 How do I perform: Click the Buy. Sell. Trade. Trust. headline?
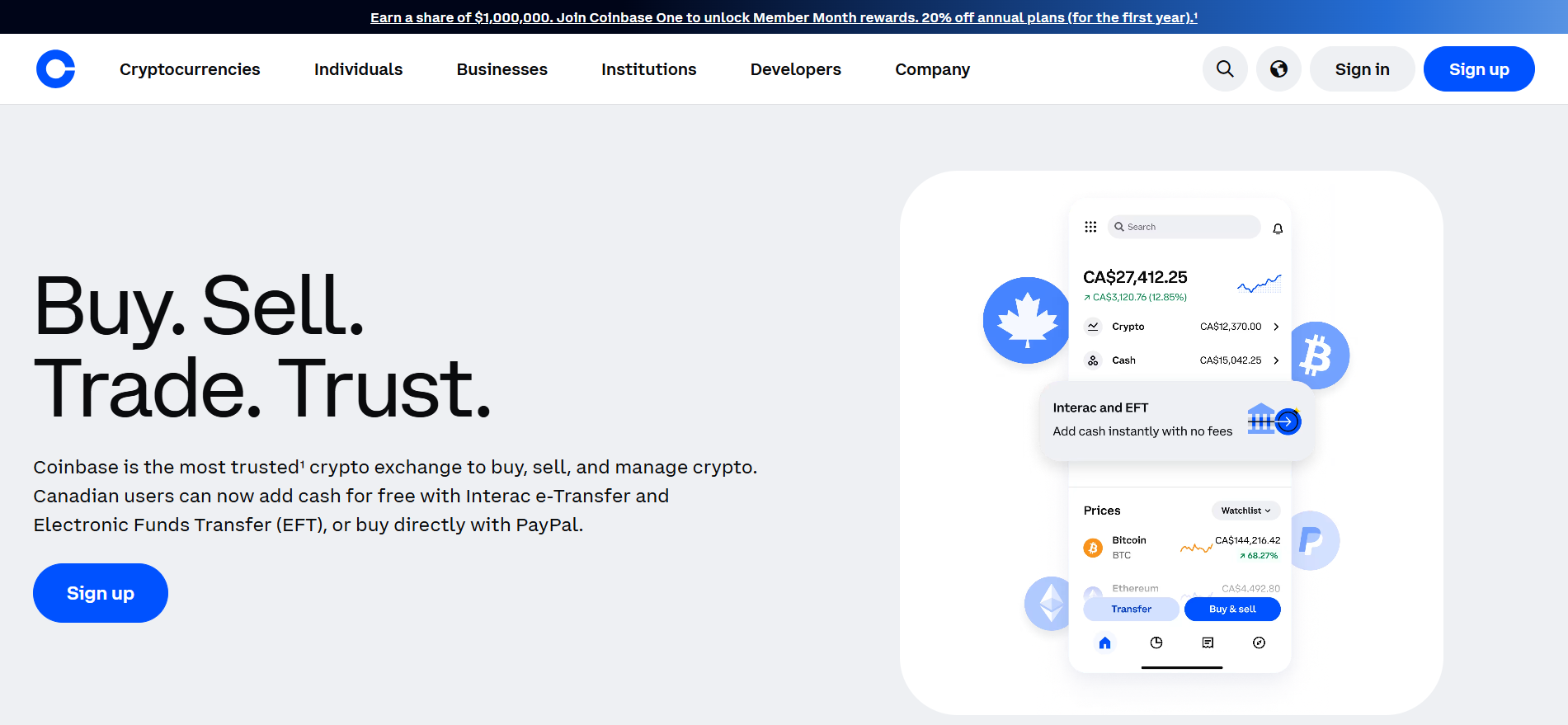point(262,346)
